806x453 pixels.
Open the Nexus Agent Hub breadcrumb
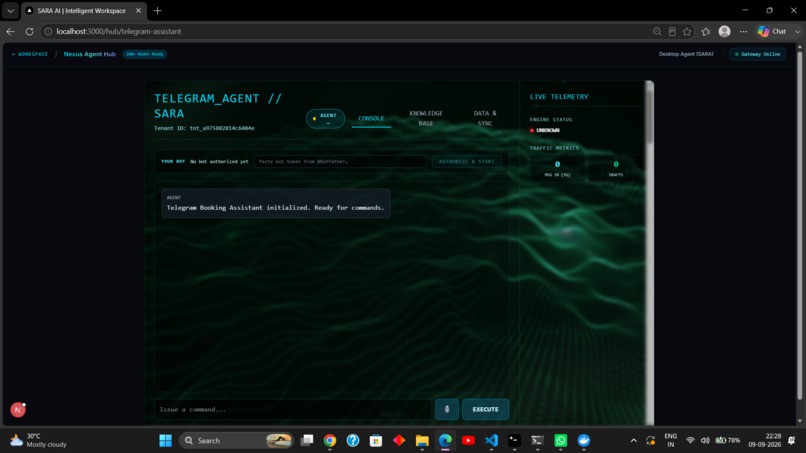coord(89,54)
